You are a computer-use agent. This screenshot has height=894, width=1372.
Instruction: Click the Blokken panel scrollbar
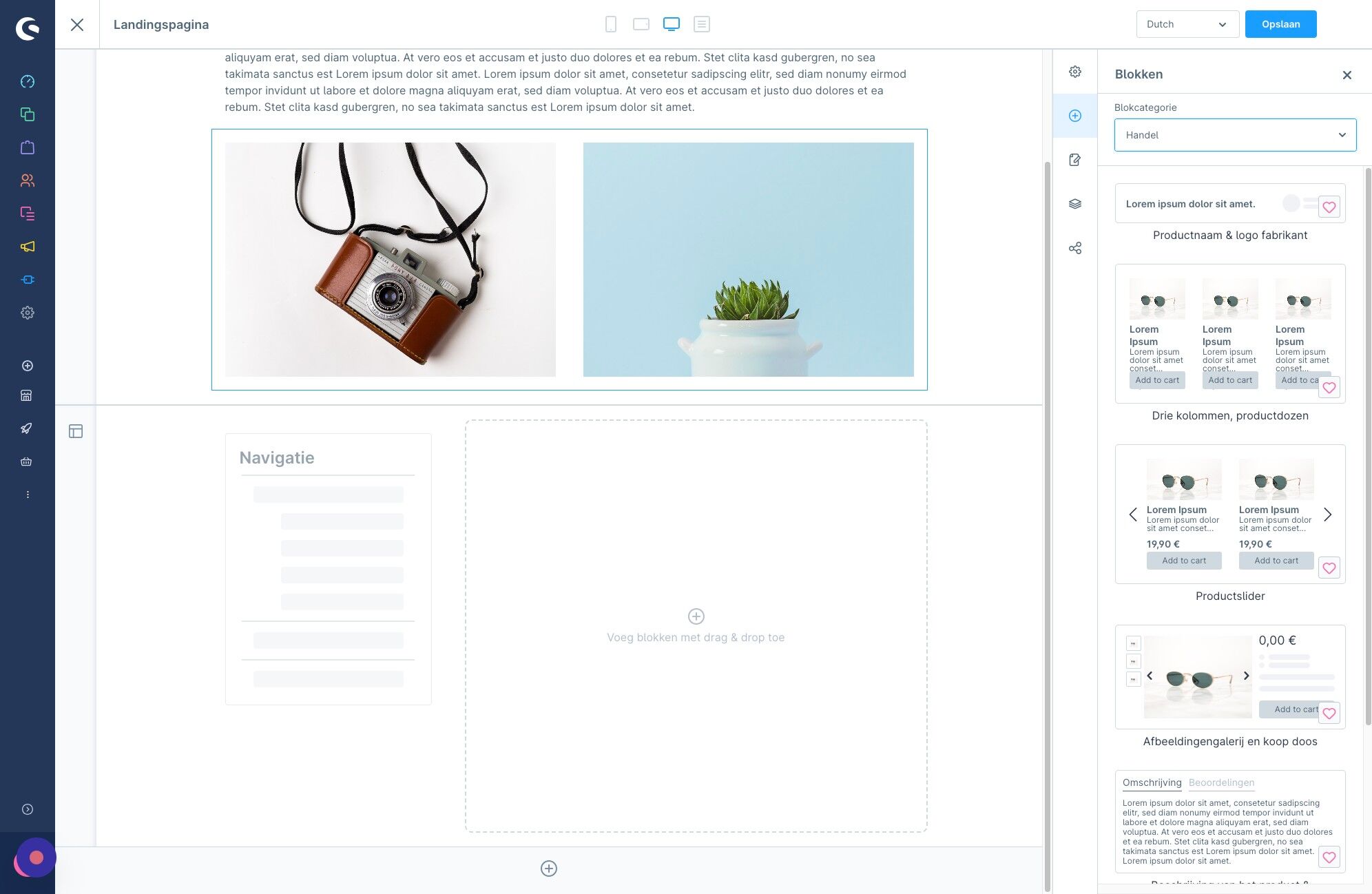[1368, 446]
